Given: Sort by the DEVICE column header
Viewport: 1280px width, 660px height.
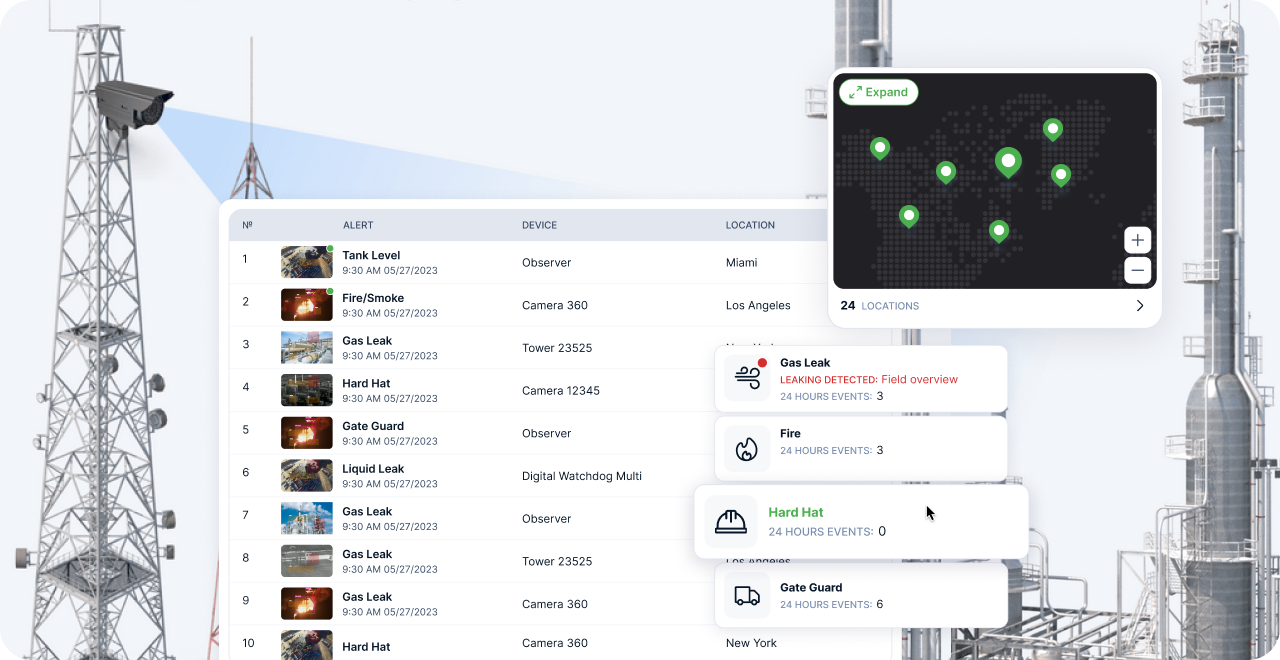Looking at the screenshot, I should (539, 225).
